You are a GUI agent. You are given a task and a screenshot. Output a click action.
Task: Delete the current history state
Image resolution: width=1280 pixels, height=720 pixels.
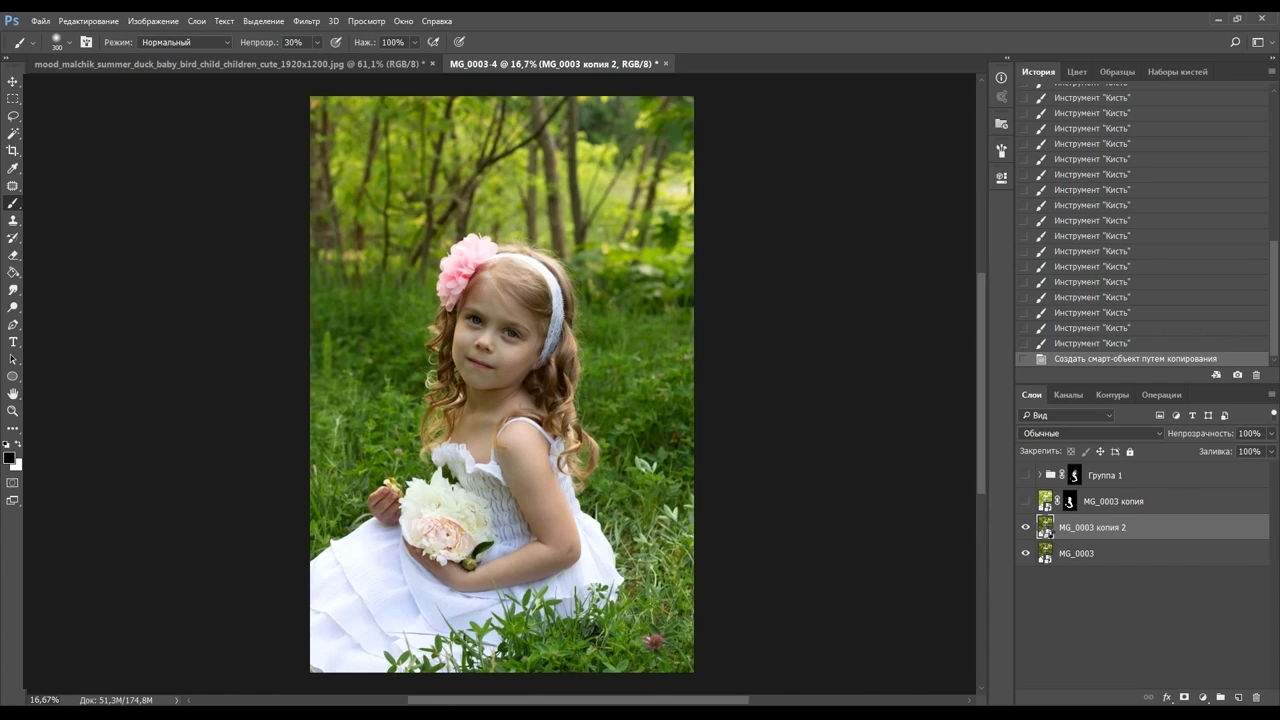click(x=1256, y=375)
